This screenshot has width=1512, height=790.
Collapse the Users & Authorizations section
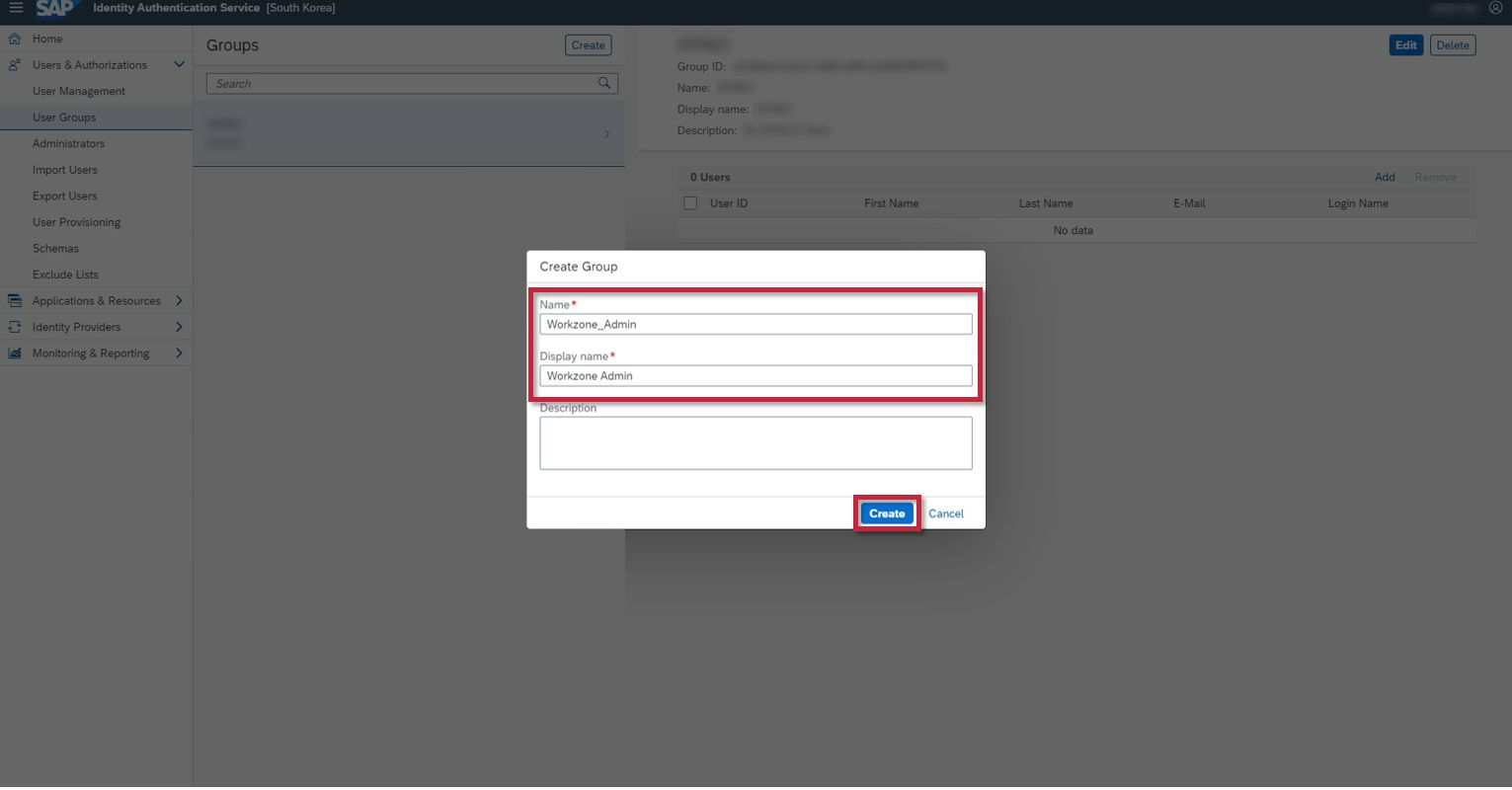179,65
